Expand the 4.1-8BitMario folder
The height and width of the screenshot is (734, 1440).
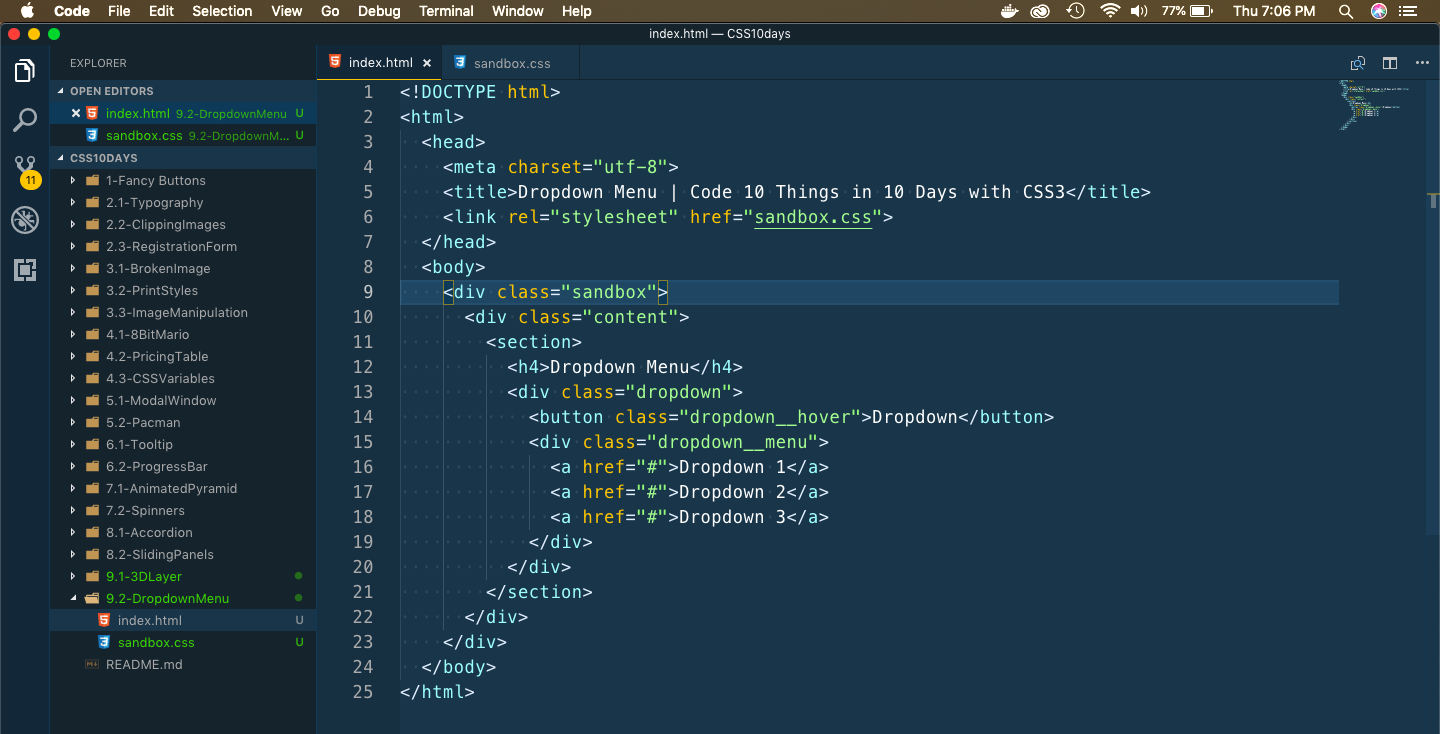point(183,334)
